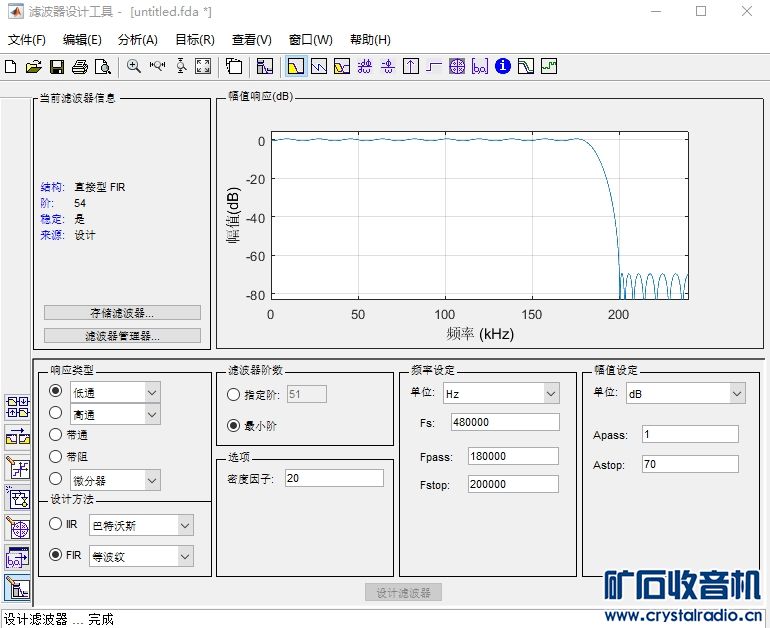
Task: Show Filter Information blue i icon
Action: (x=503, y=66)
